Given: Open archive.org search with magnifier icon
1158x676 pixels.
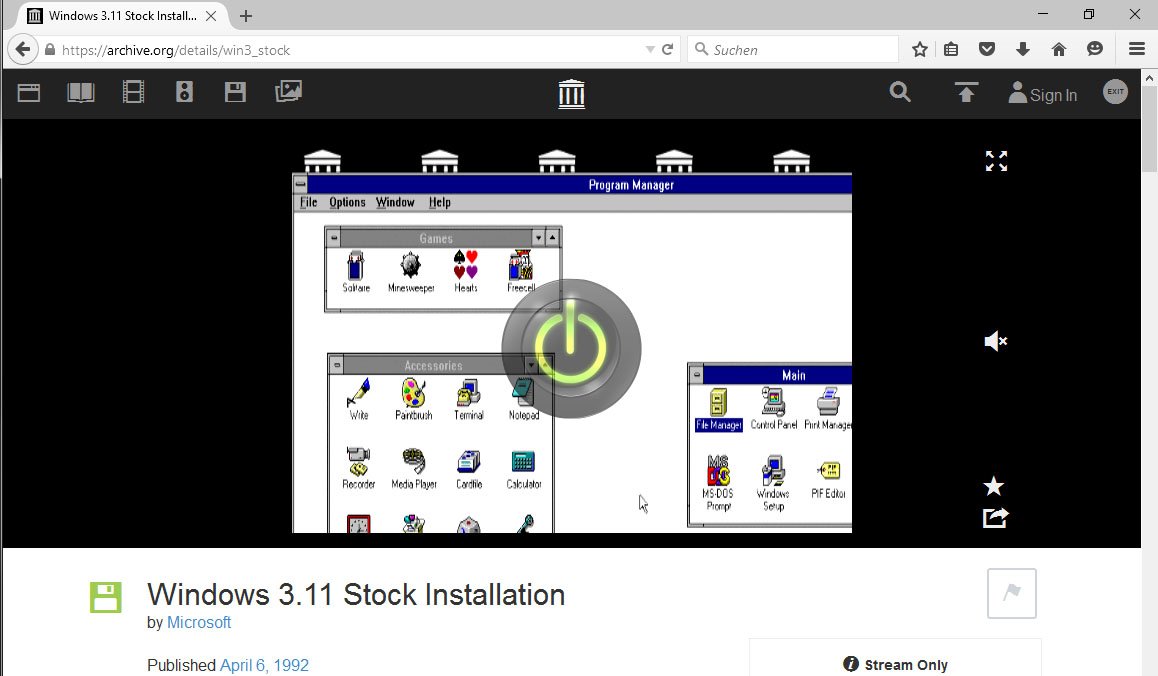Looking at the screenshot, I should [x=899, y=92].
